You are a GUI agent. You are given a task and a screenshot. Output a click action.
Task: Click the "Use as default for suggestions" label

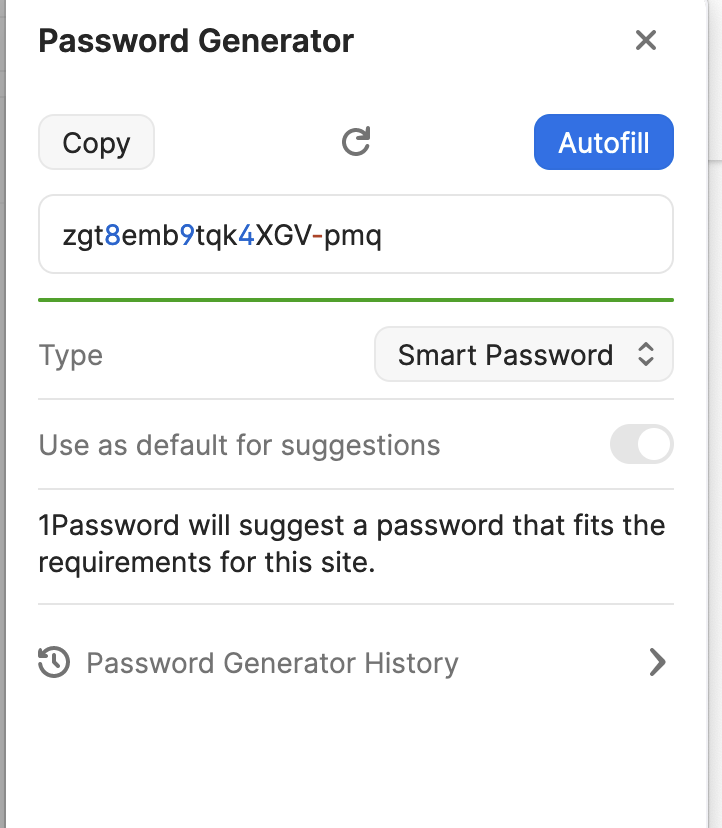(239, 445)
